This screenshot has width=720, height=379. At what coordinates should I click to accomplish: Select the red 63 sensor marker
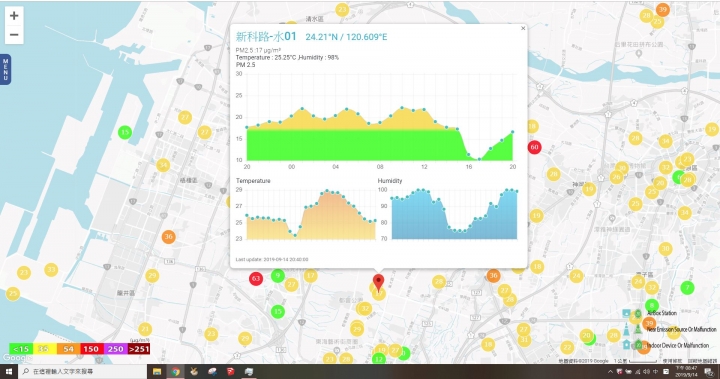pyautogui.click(x=256, y=278)
